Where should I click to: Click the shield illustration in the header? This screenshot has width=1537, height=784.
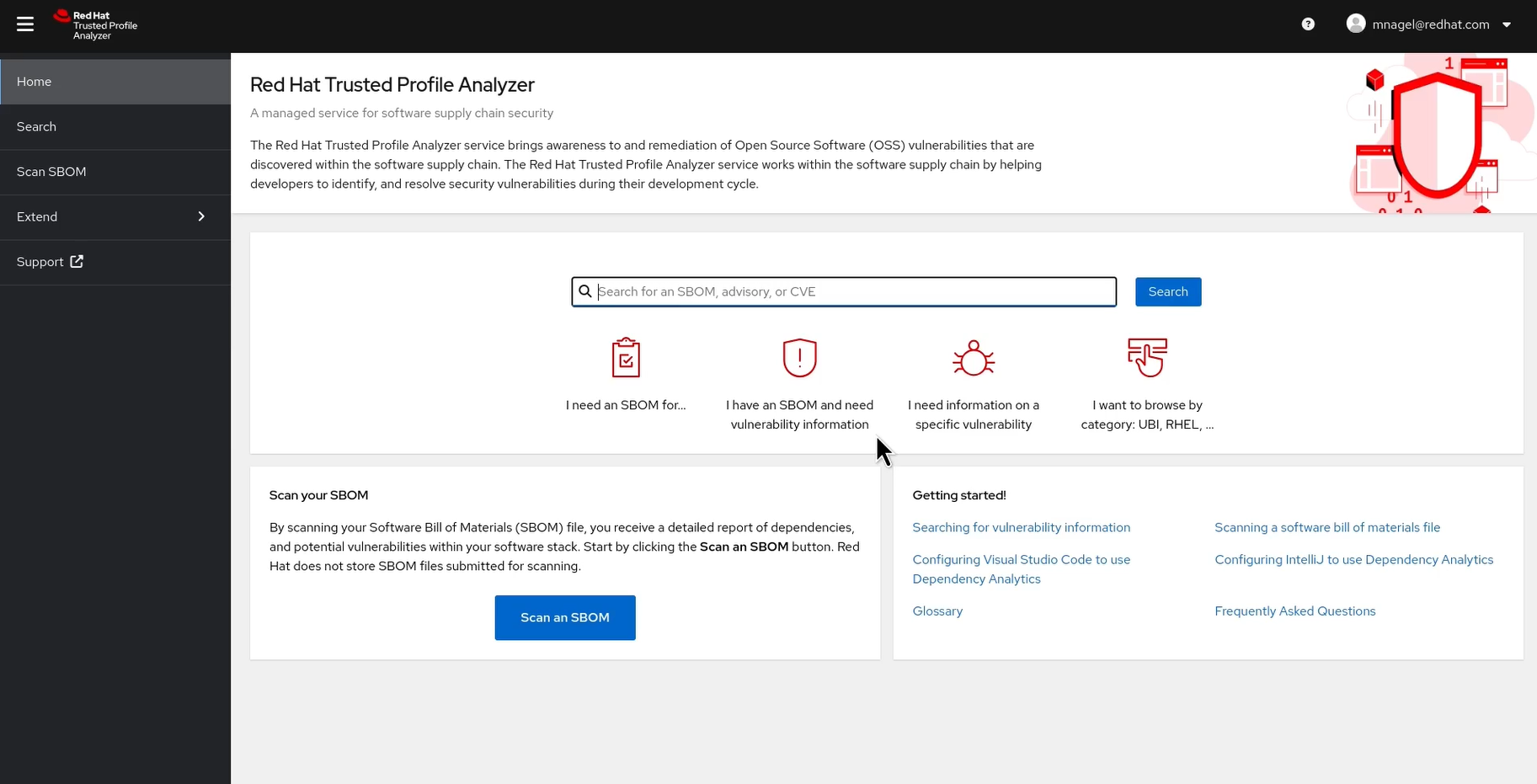pyautogui.click(x=1436, y=135)
